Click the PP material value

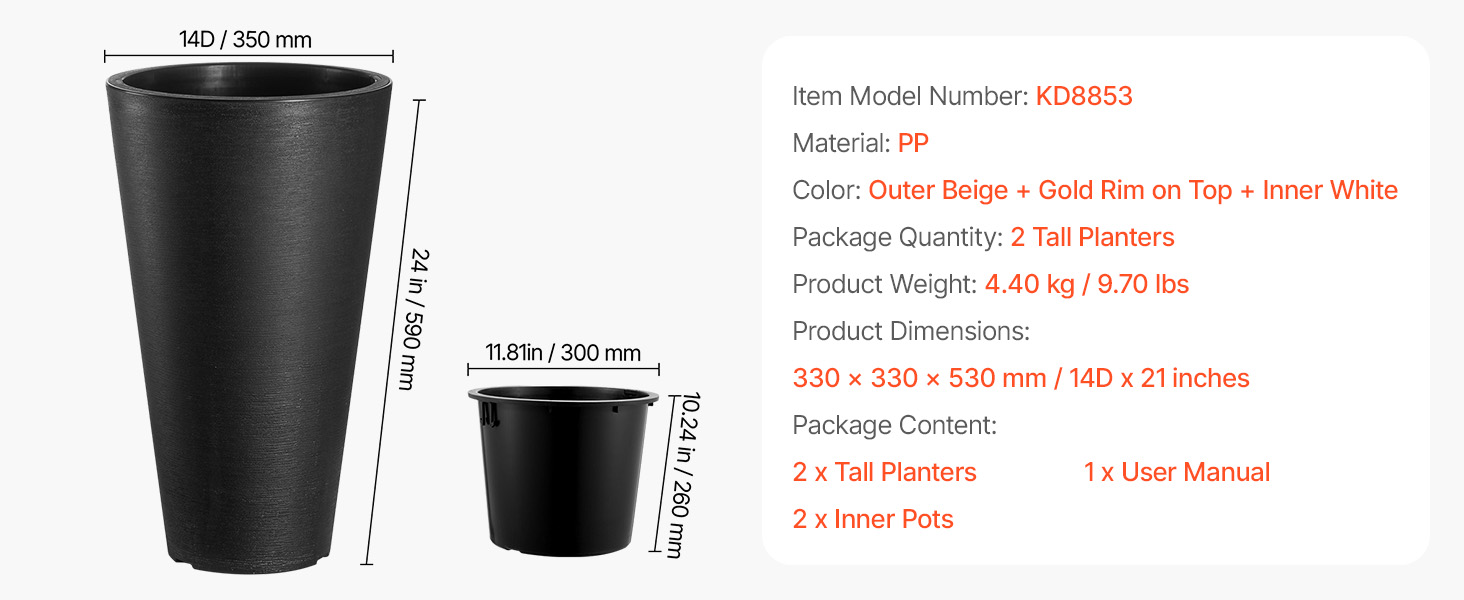click(913, 143)
